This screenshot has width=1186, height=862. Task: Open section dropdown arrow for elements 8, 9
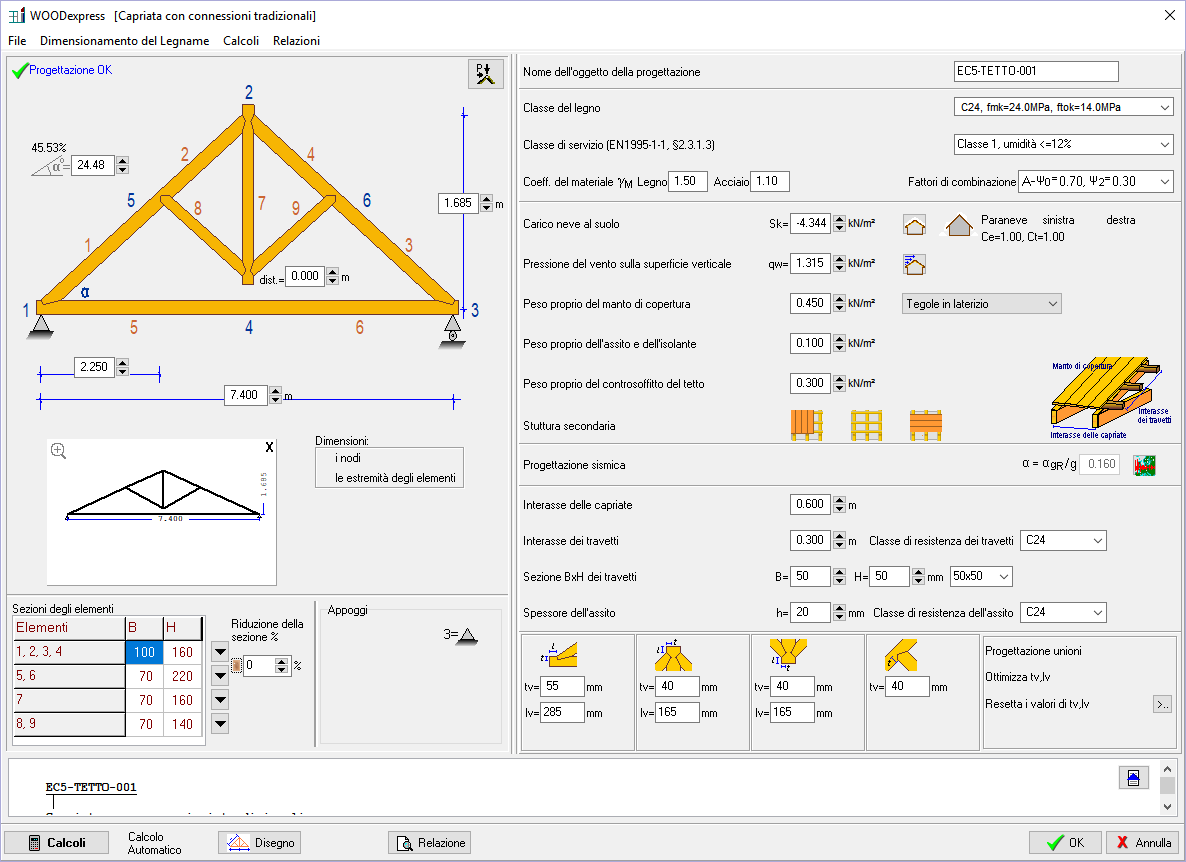(x=220, y=724)
